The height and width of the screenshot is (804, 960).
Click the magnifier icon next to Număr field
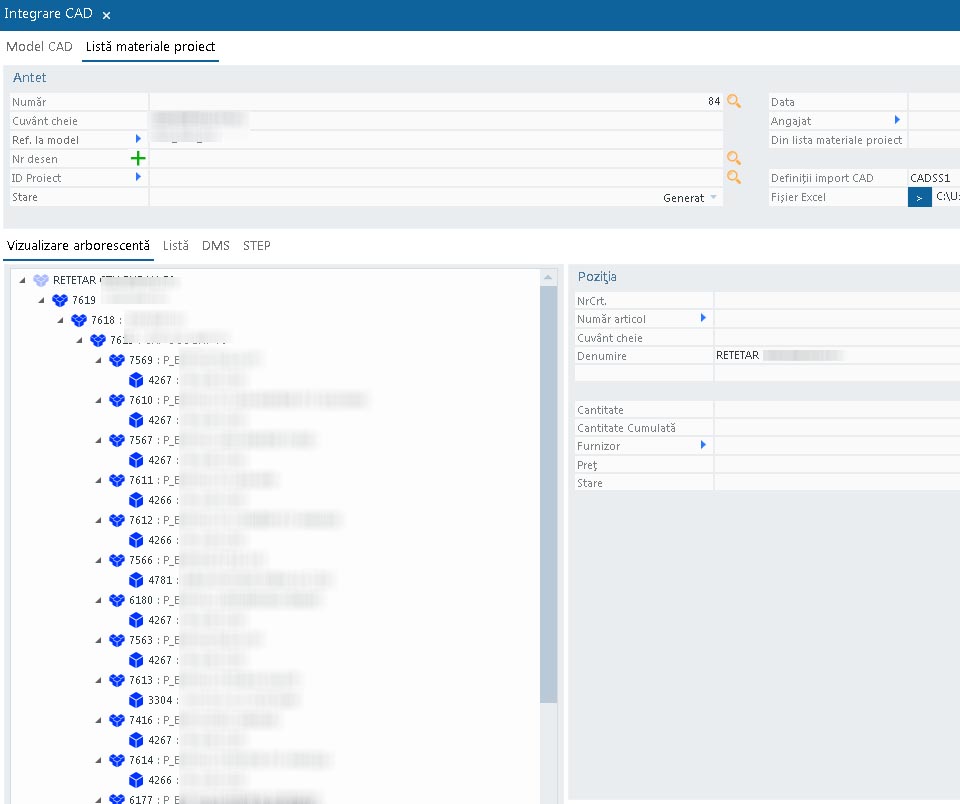pos(734,101)
